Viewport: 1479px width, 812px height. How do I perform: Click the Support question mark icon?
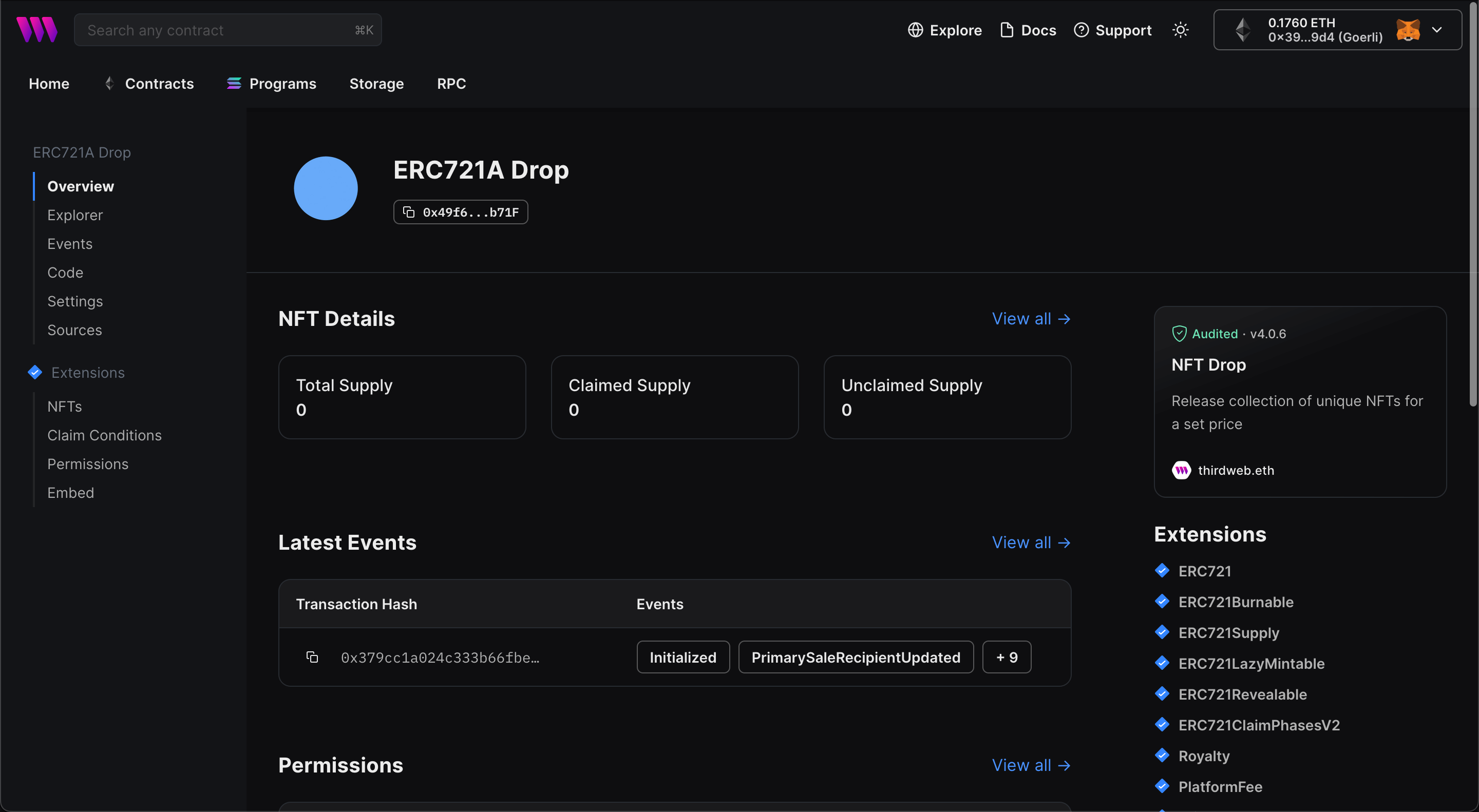(x=1082, y=30)
